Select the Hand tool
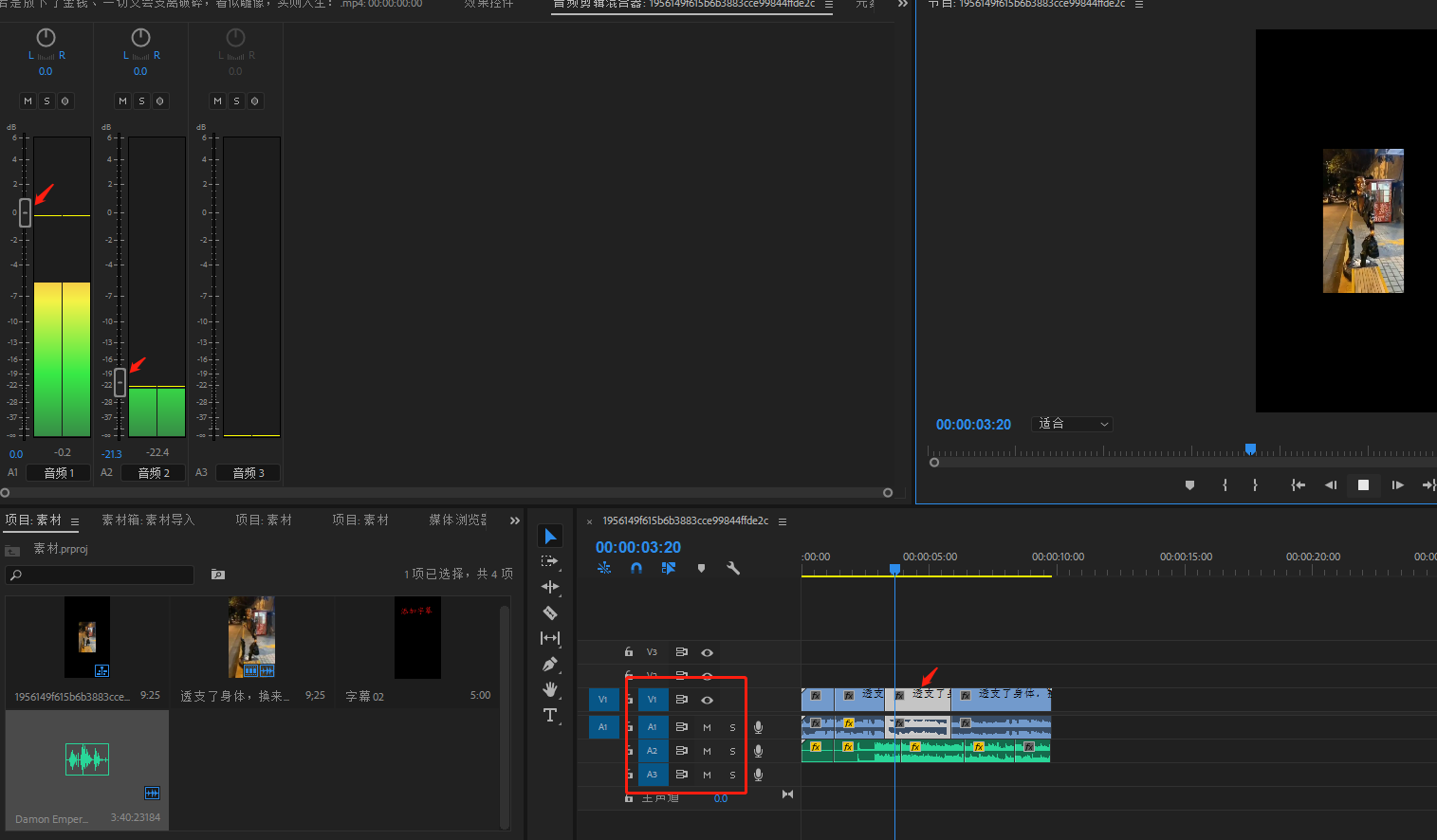Image resolution: width=1437 pixels, height=840 pixels. coord(550,689)
